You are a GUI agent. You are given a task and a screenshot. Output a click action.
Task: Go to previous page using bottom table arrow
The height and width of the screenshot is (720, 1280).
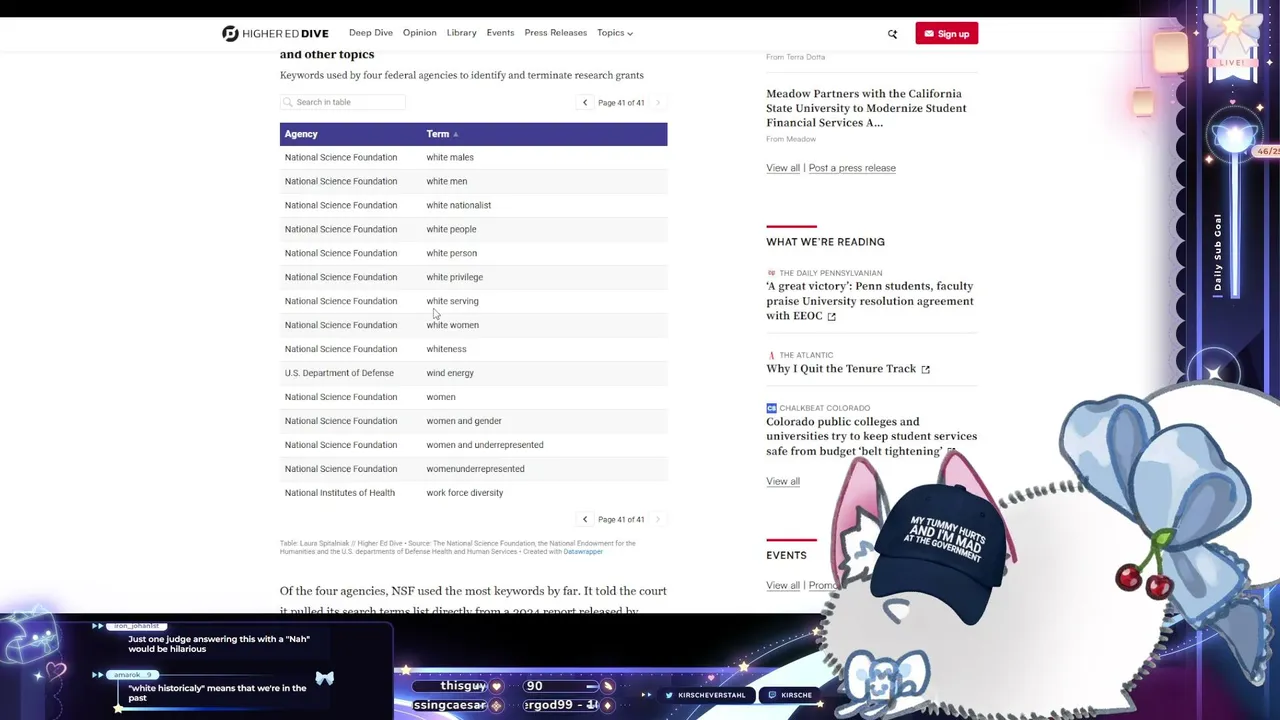tap(585, 520)
